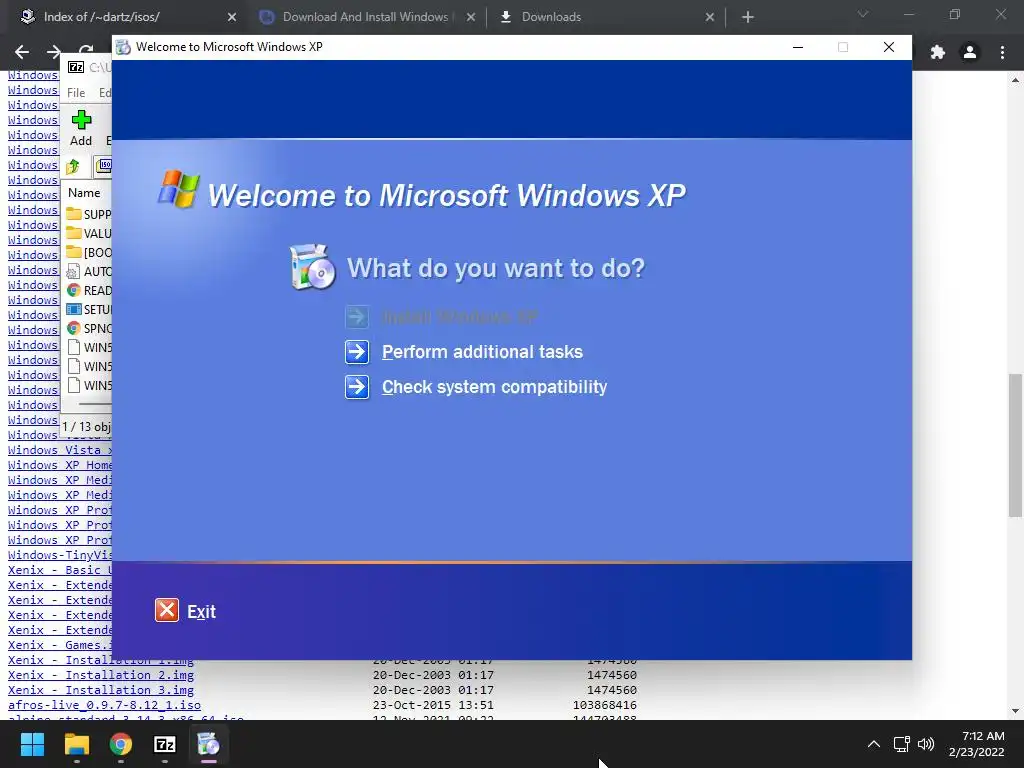Click the network tray icon
Screen dimensions: 1024x768
coord(902,744)
